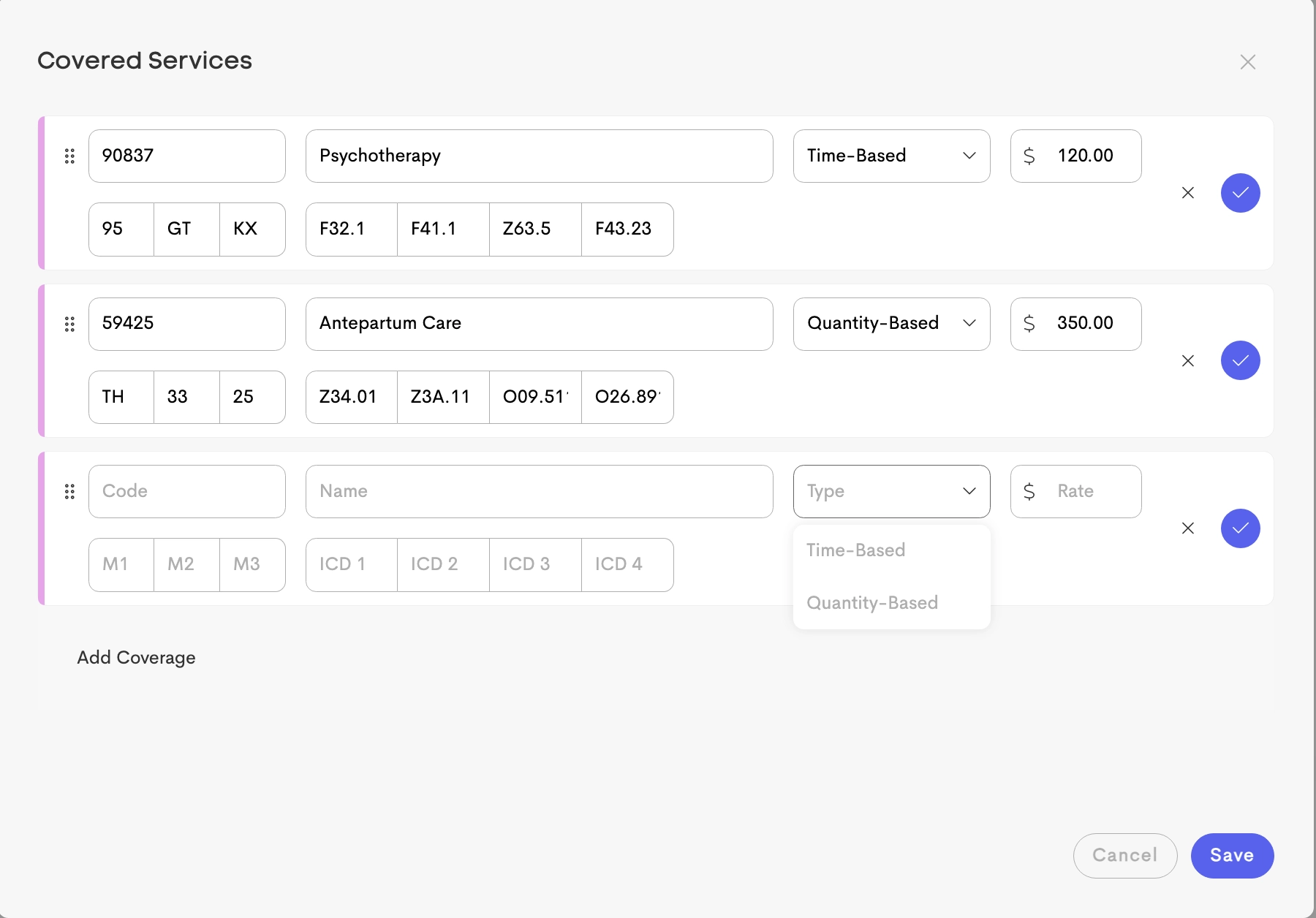1316x918 pixels.
Task: Choose Quantity-Based from the Type list
Action: pos(872,603)
